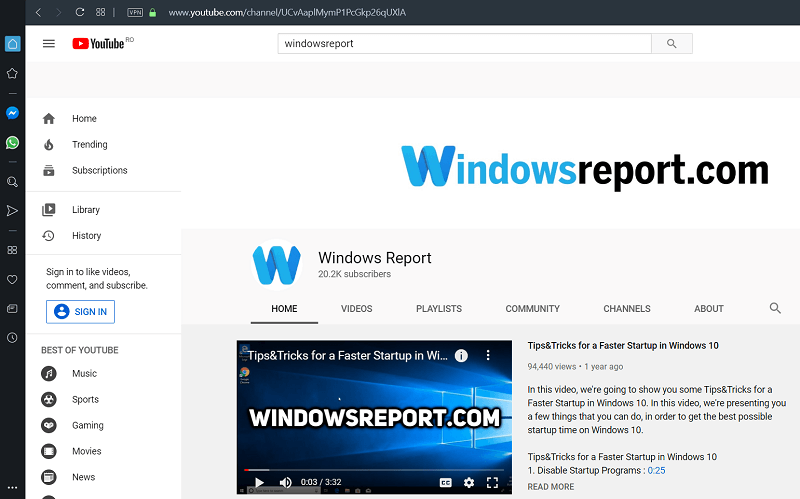This screenshot has height=499, width=800.
Task: Click the Windows Report channel avatar
Action: pos(277,265)
